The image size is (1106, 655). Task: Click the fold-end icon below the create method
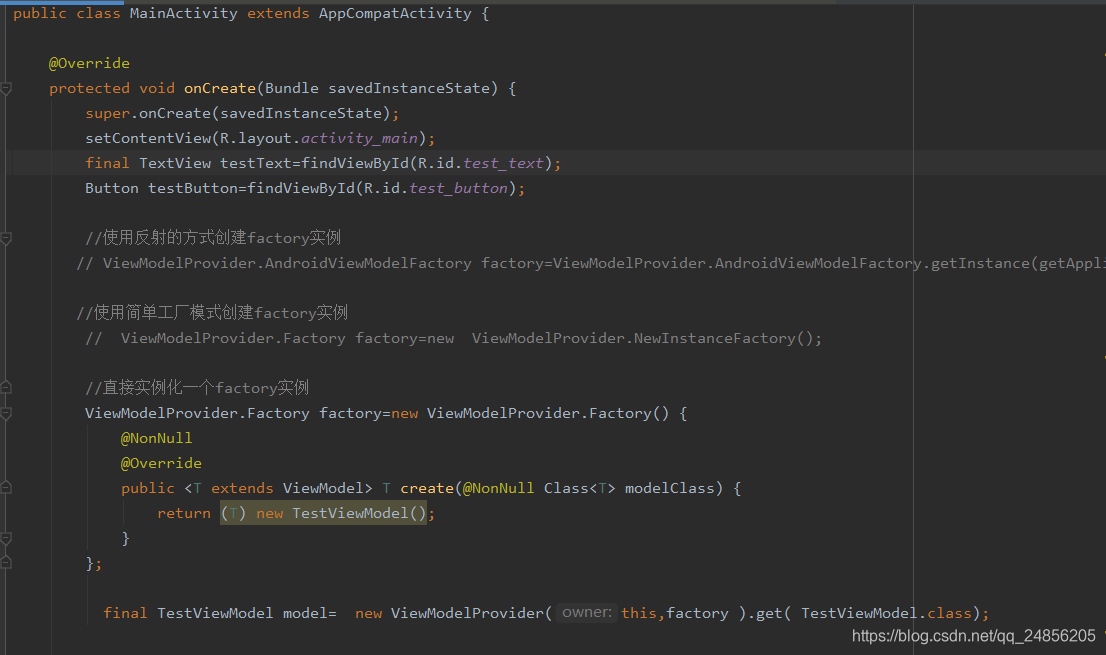(x=6, y=537)
